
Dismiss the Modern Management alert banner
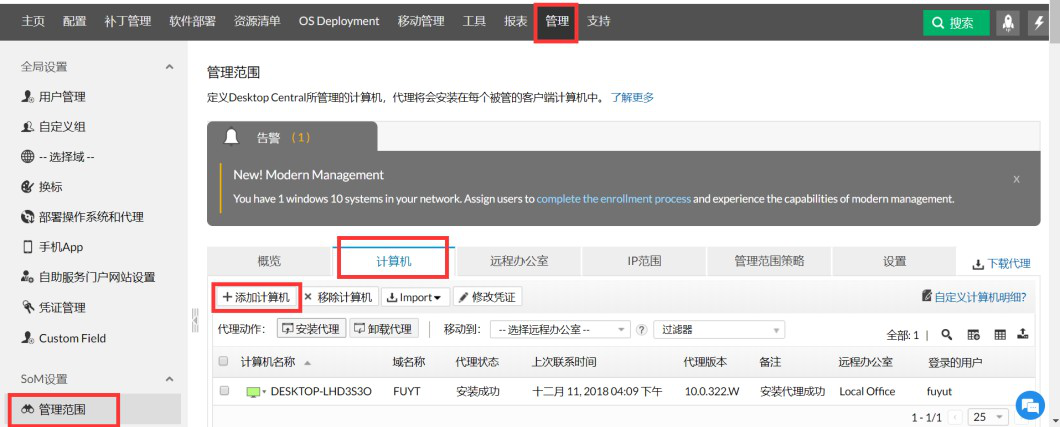1016,179
